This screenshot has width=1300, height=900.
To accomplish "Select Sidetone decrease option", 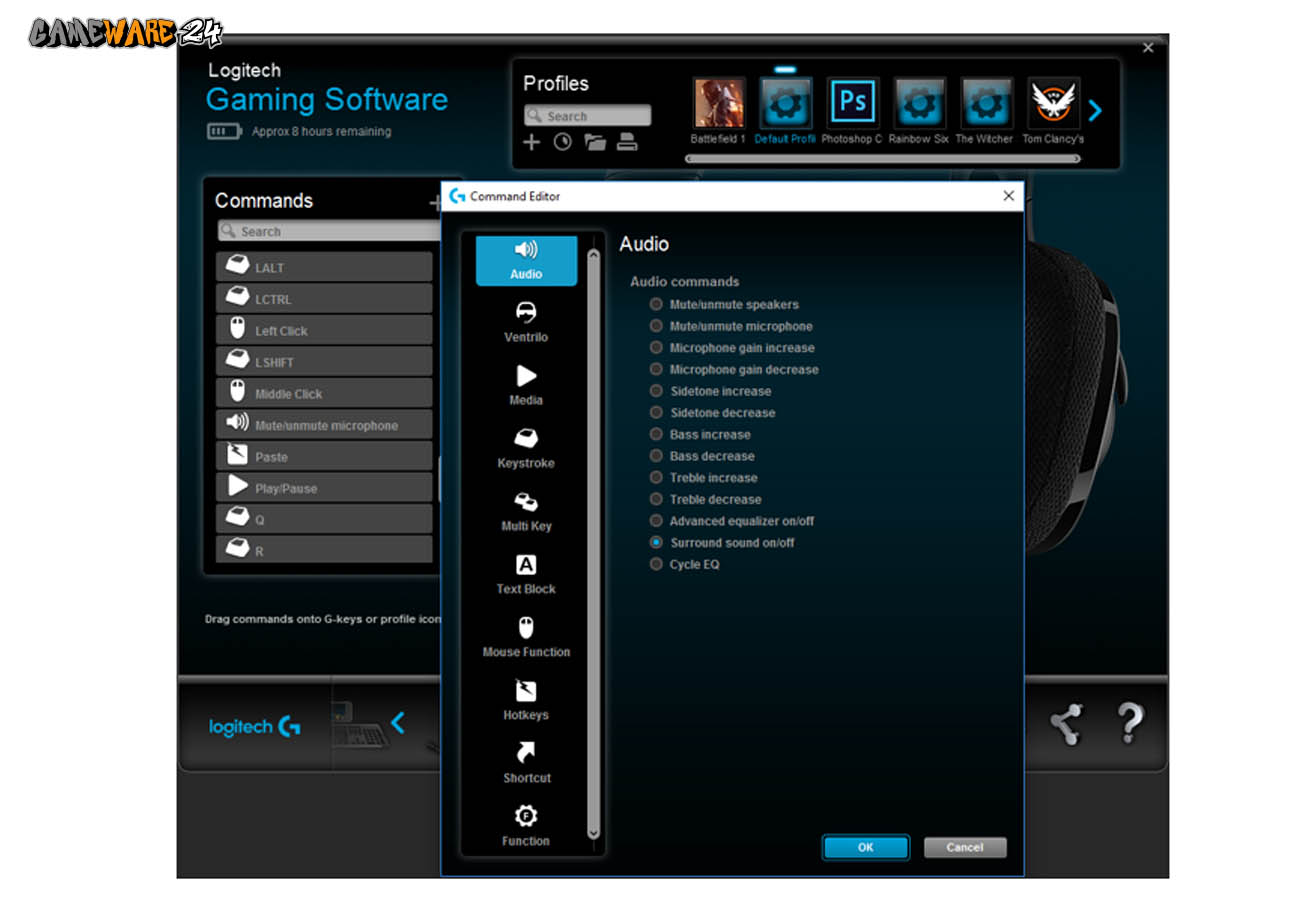I will pos(656,412).
